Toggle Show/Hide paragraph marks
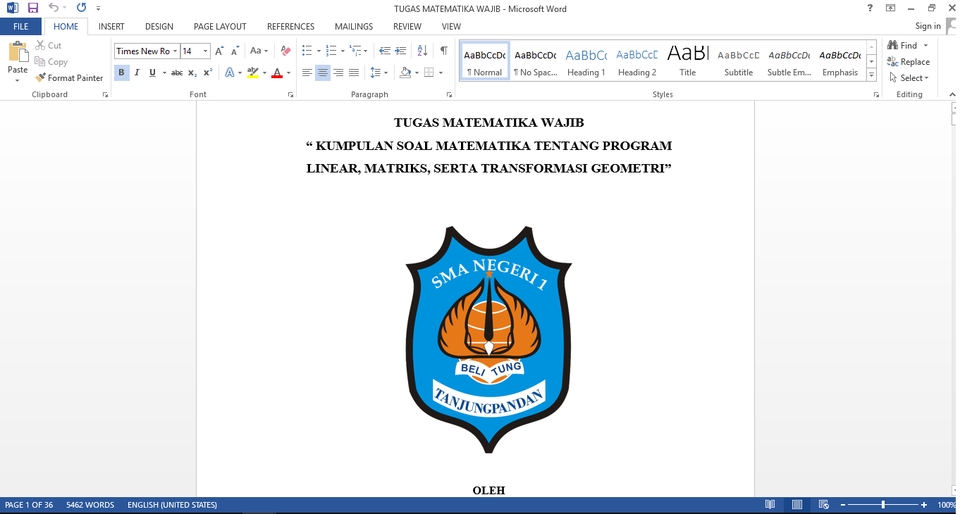The height and width of the screenshot is (514, 960). click(x=443, y=51)
